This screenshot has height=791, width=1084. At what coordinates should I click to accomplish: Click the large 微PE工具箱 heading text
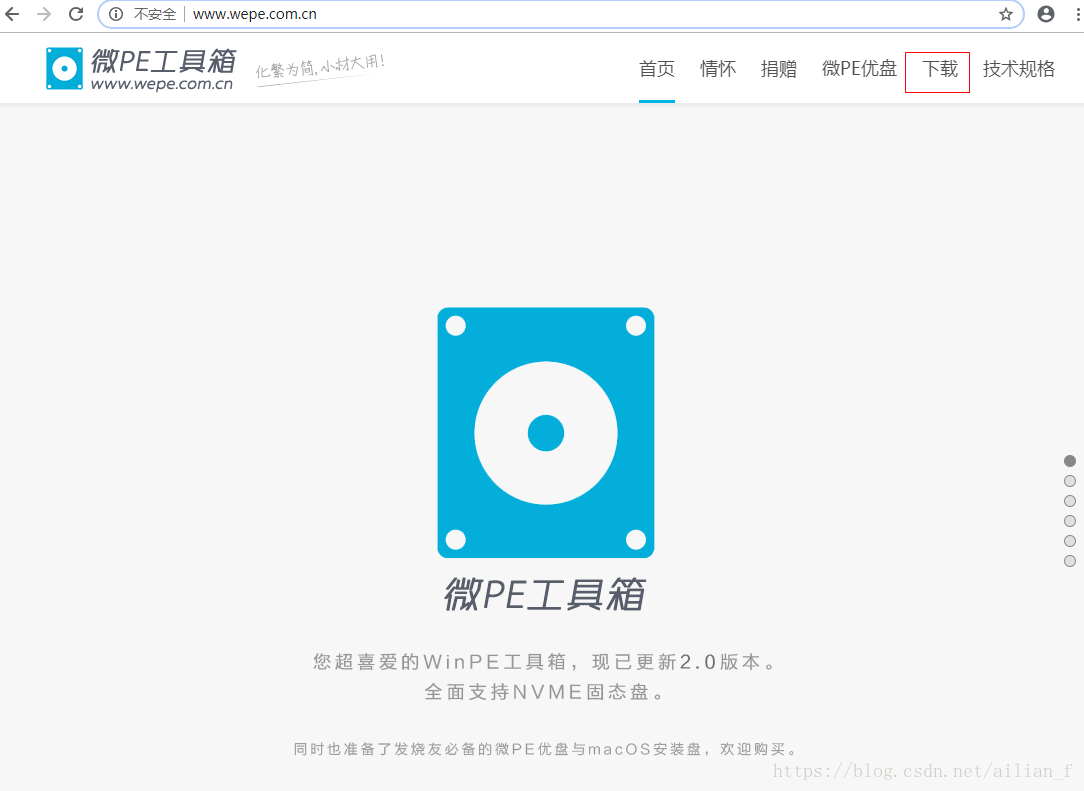click(545, 594)
